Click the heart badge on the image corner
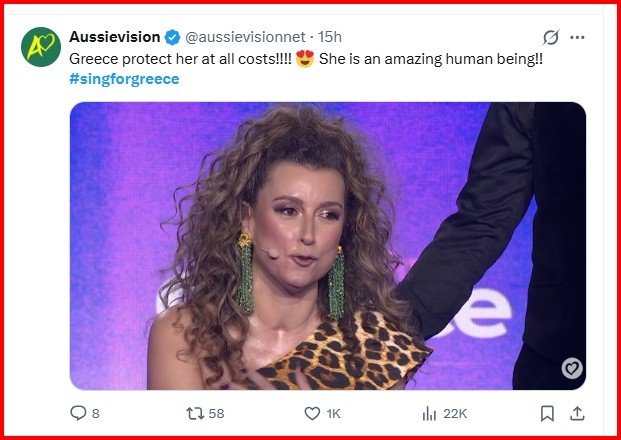The width and height of the screenshot is (621, 440). (x=572, y=368)
